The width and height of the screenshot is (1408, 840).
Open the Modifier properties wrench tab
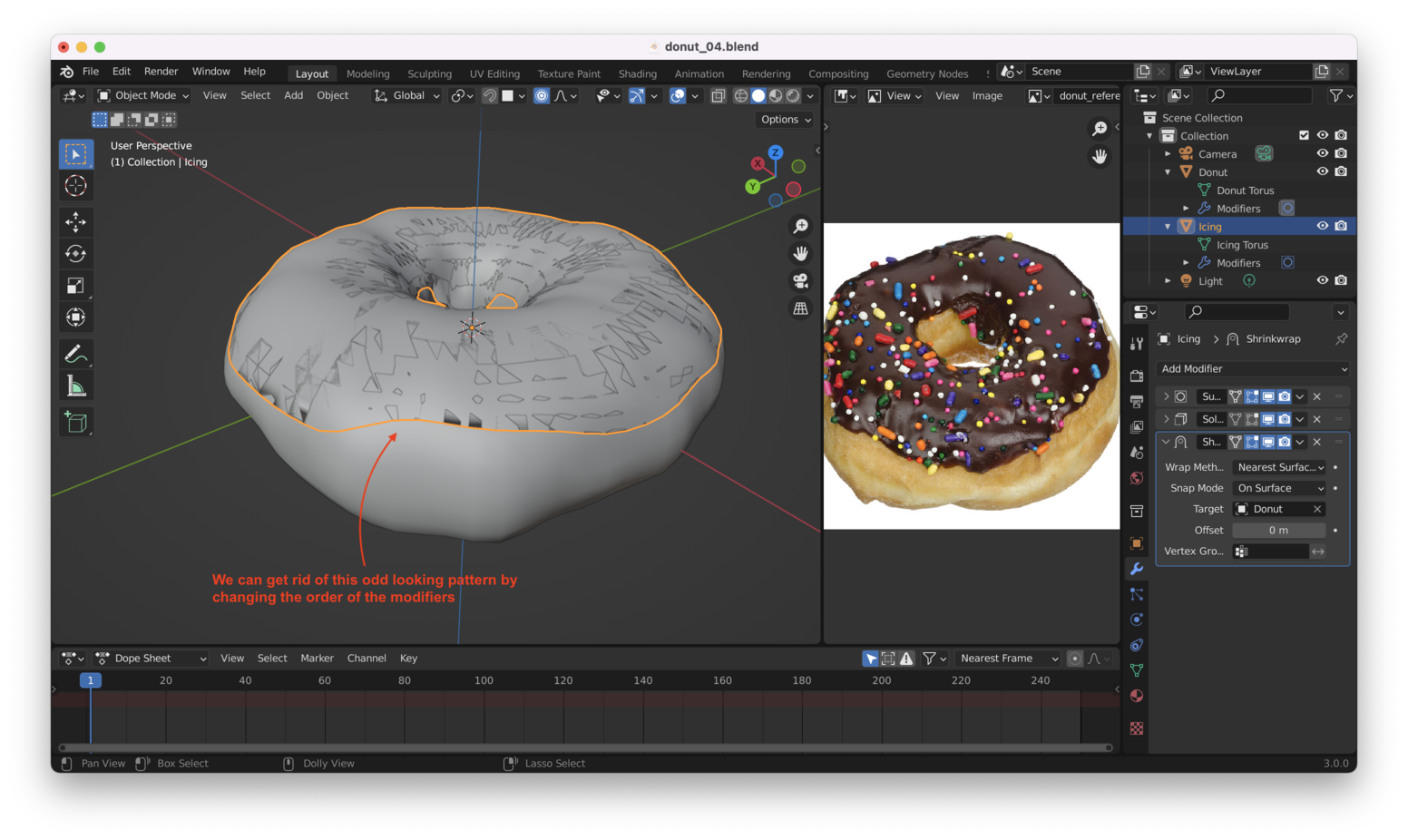click(1136, 569)
